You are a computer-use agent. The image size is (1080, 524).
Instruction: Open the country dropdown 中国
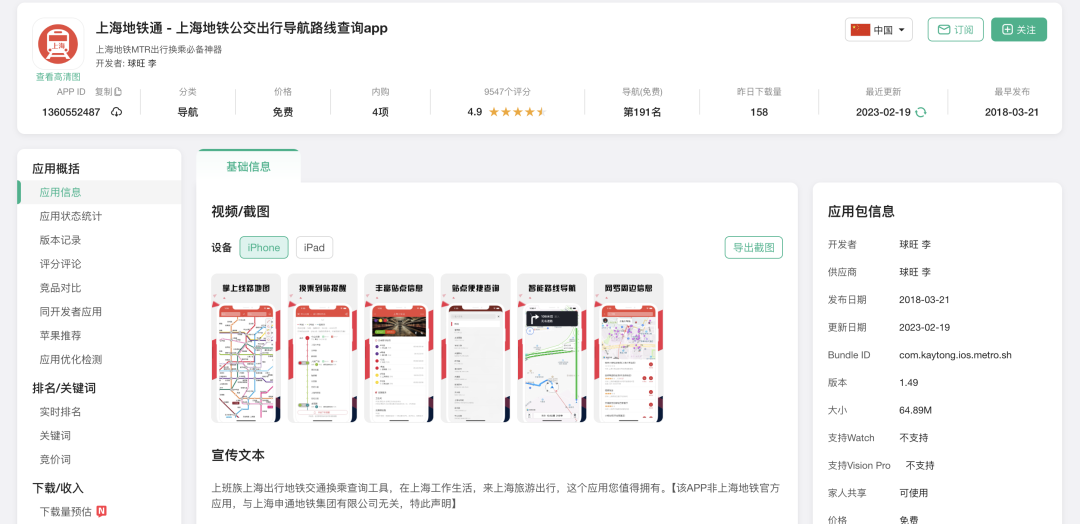click(x=879, y=30)
